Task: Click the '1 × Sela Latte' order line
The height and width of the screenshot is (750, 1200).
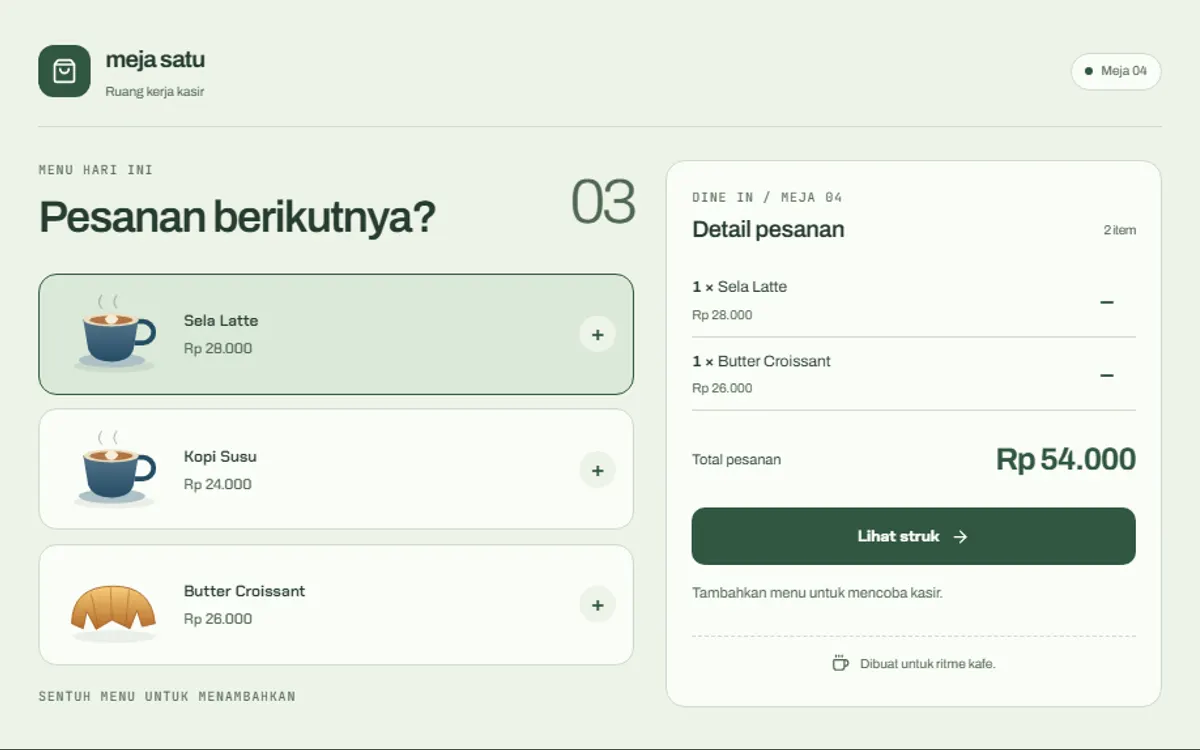Action: tap(740, 287)
